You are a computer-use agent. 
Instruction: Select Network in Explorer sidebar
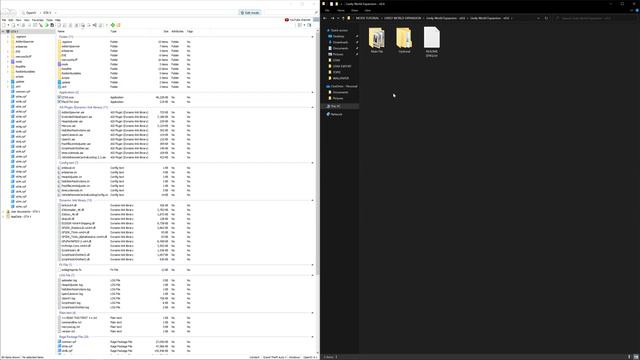336,114
